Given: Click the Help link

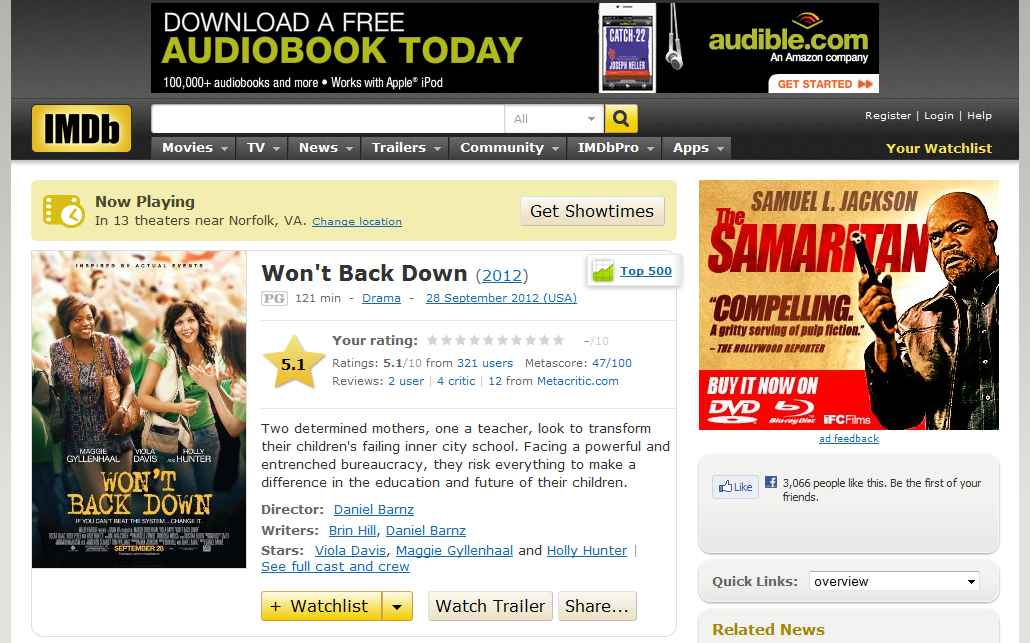Looking at the screenshot, I should click(979, 116).
